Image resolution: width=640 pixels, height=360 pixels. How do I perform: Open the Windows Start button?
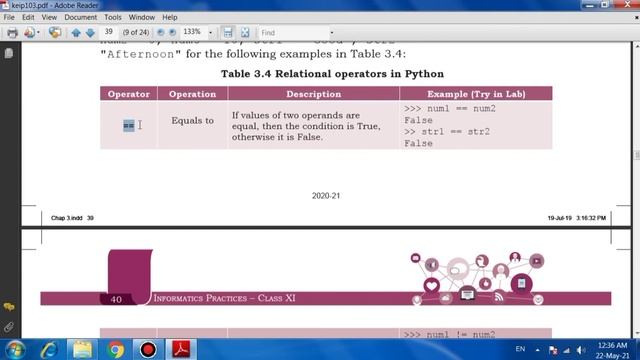pyautogui.click(x=16, y=350)
